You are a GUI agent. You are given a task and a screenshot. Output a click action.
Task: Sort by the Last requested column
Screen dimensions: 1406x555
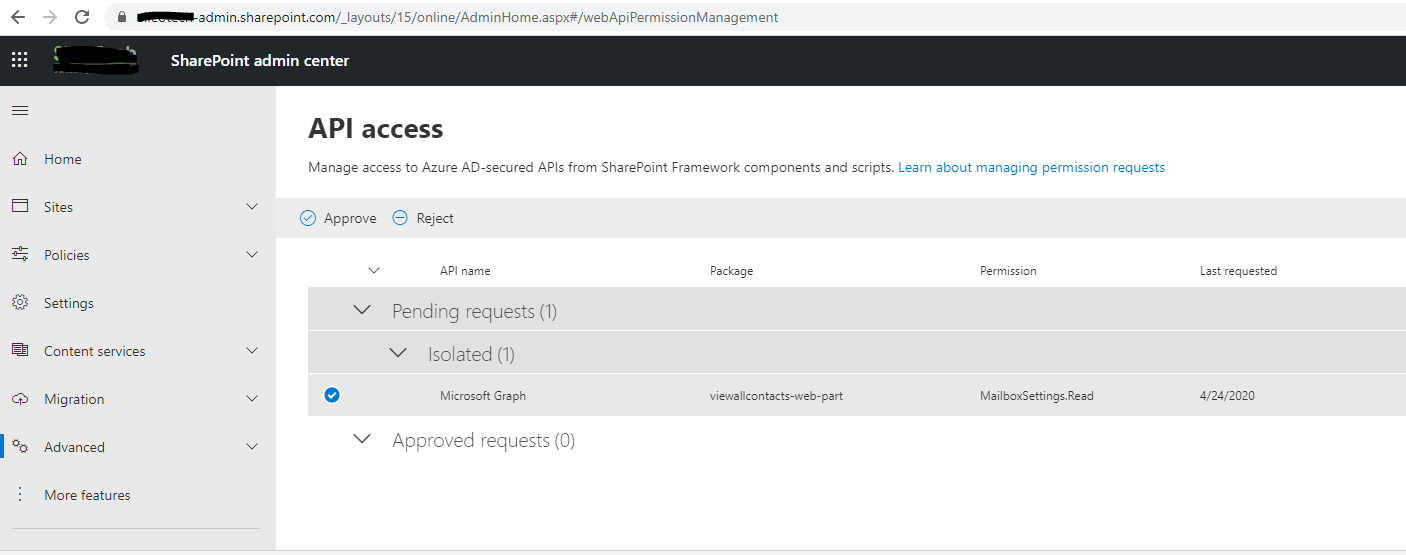tap(1238, 270)
